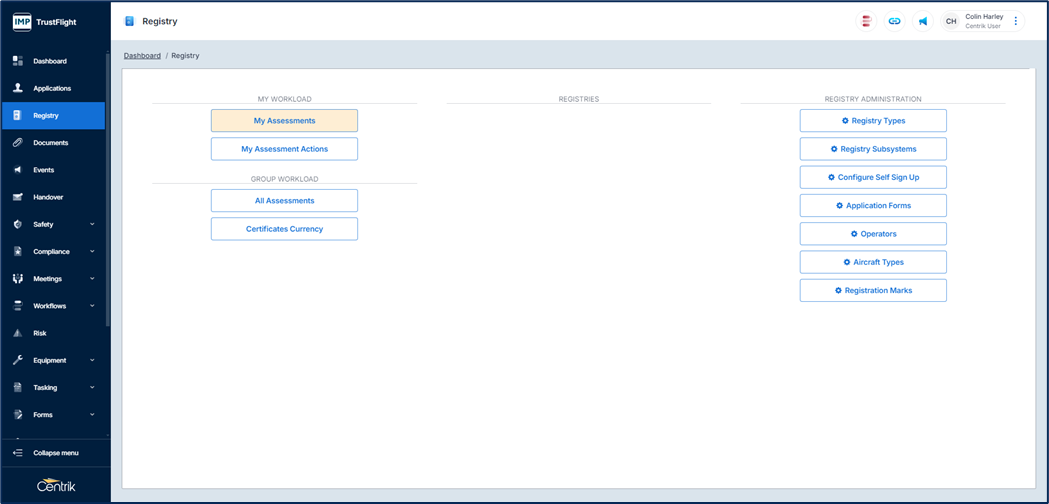Open Registry Types administration
Screen dimensions: 1049x504
point(873,121)
